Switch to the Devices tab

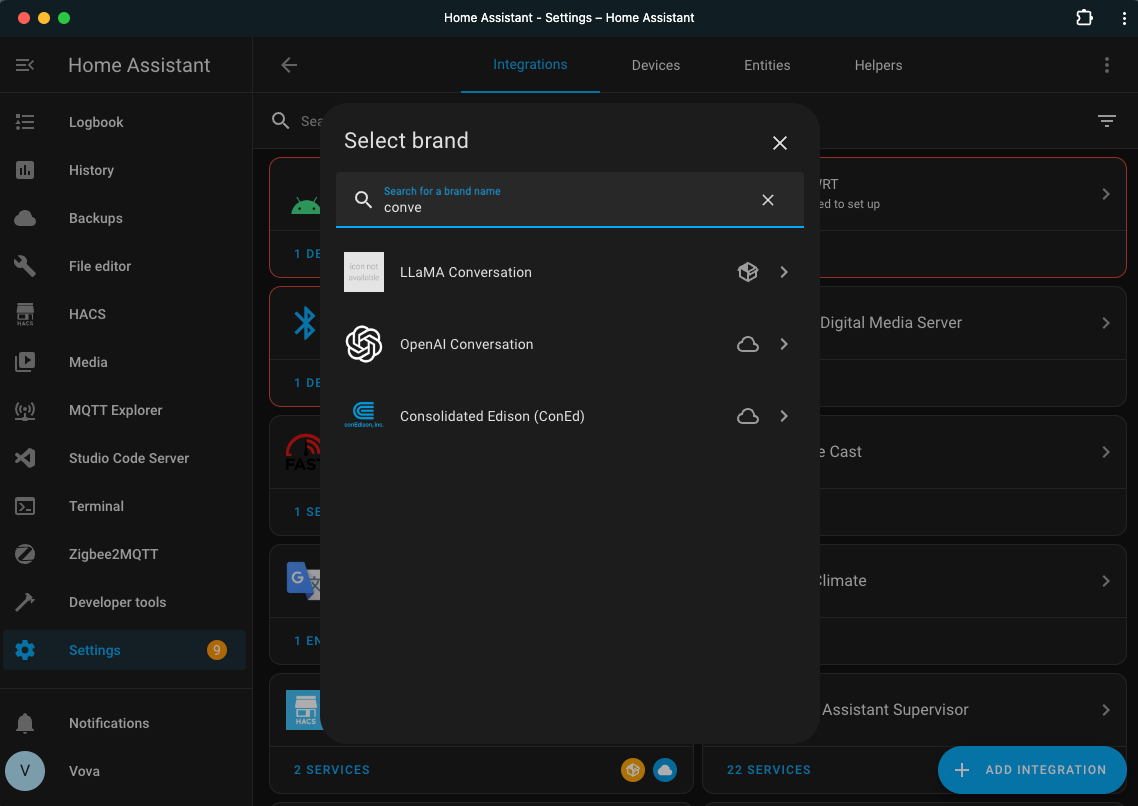click(x=655, y=65)
